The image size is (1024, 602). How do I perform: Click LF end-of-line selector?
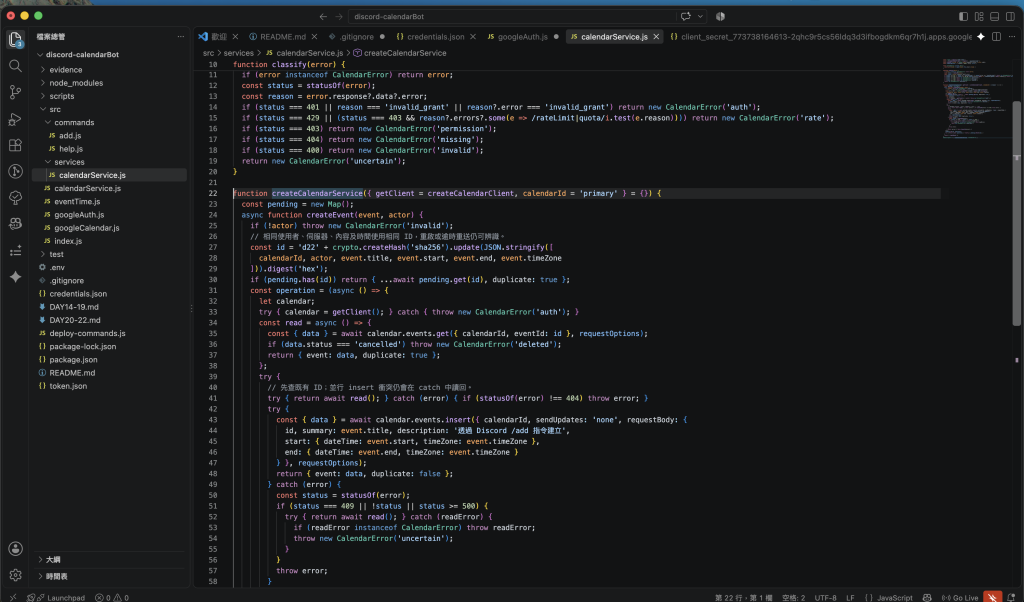point(850,597)
